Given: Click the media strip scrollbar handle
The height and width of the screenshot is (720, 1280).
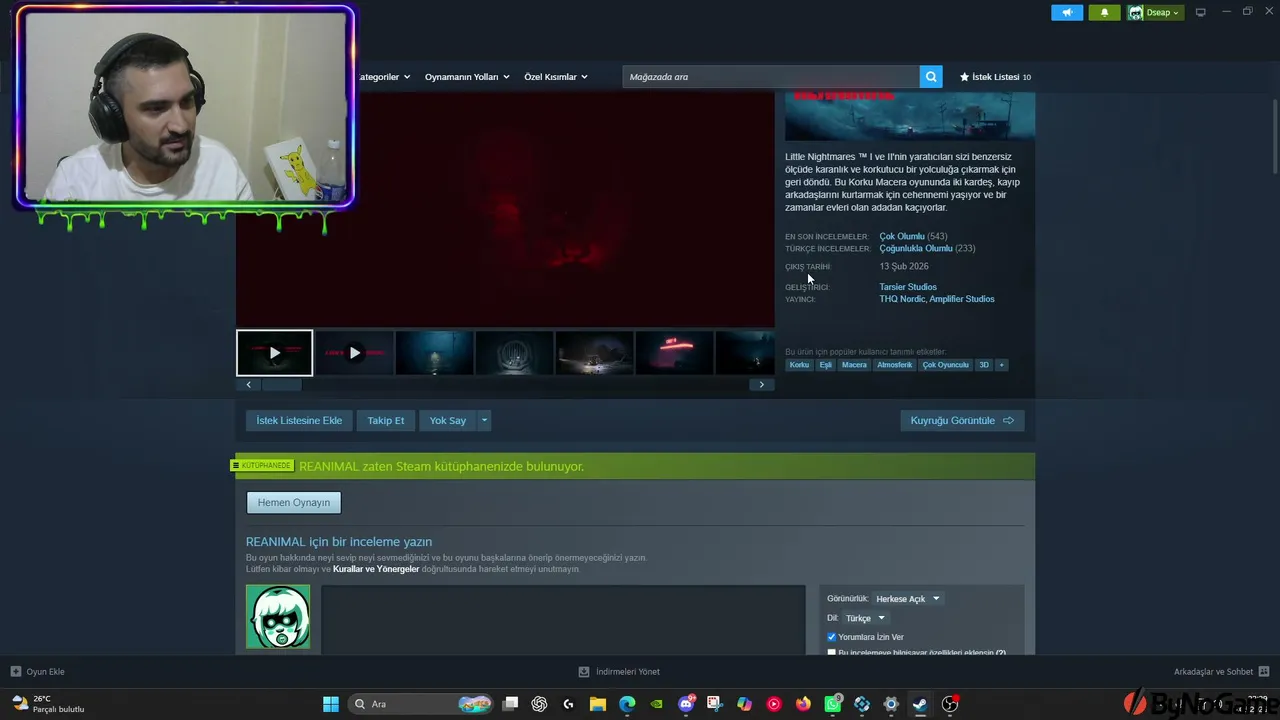Looking at the screenshot, I should (281, 385).
